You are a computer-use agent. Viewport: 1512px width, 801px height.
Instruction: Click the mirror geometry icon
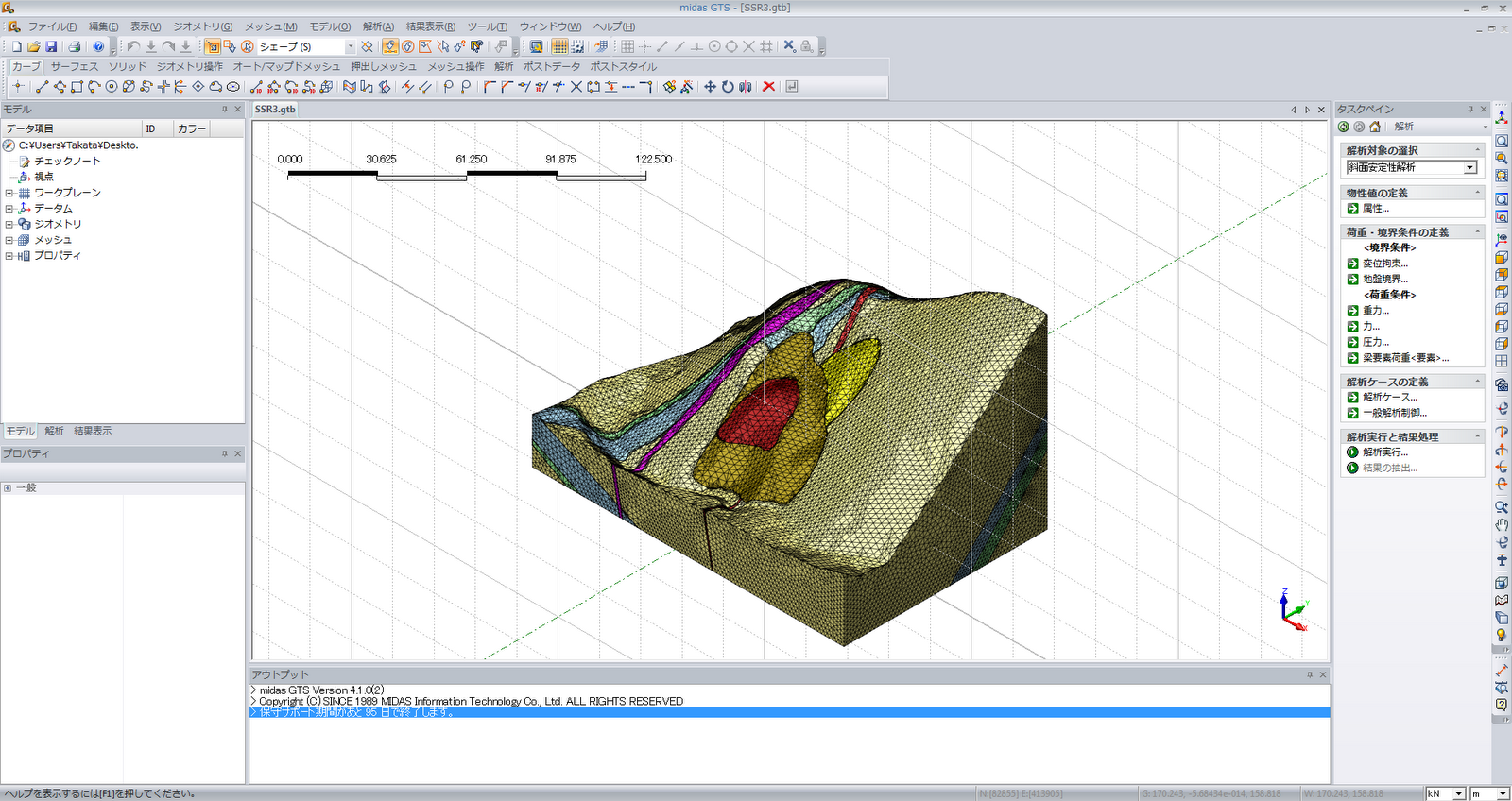click(746, 87)
